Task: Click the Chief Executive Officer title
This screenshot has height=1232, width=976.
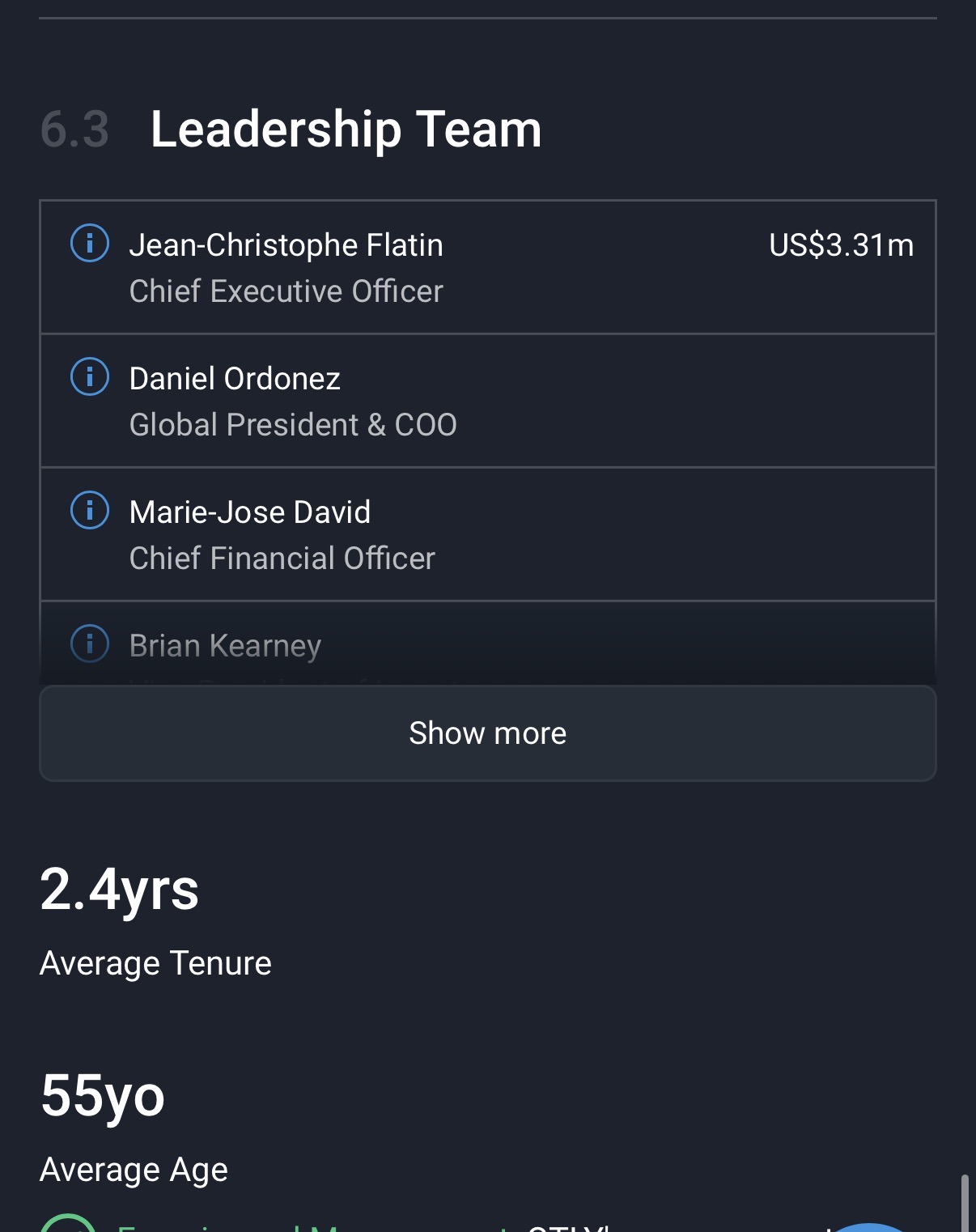Action: tap(286, 291)
